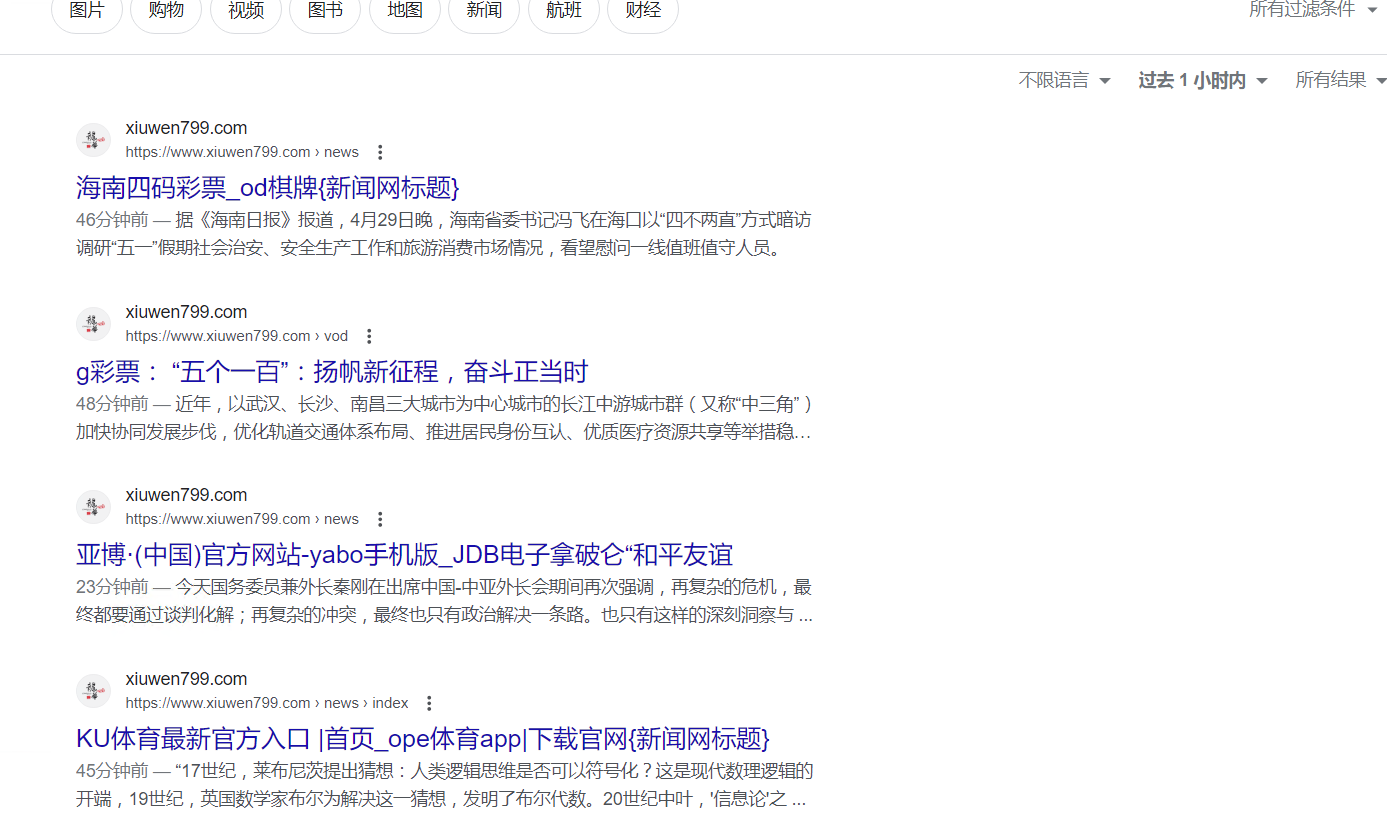Open the 航班 filter tab
Viewport: 1387px width, 823px height.
tap(564, 12)
